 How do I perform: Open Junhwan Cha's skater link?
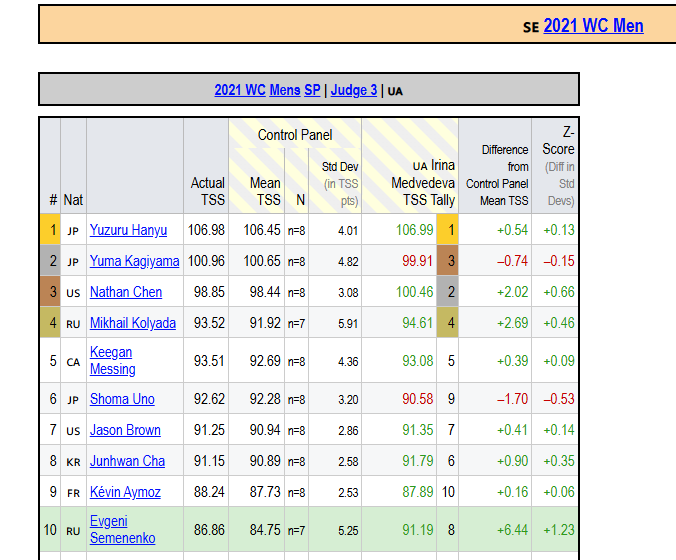tap(127, 461)
